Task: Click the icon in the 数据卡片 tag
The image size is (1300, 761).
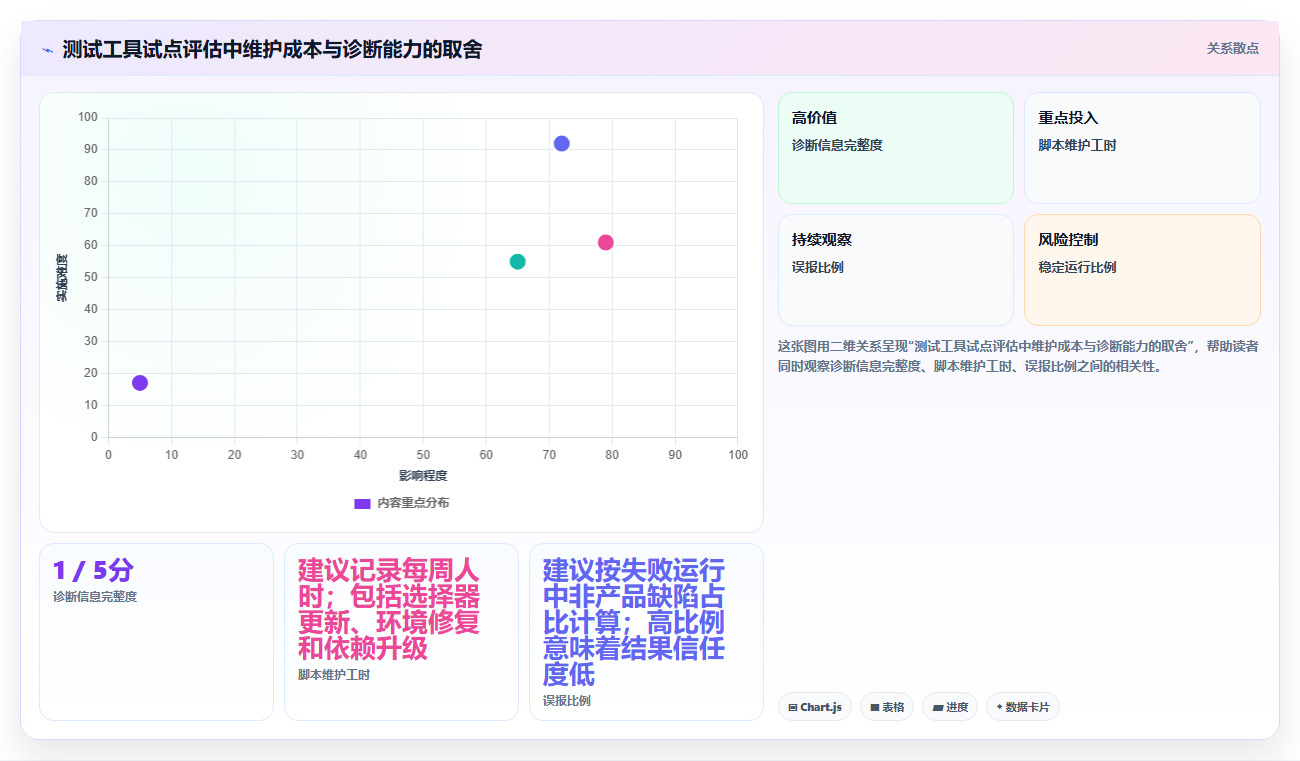Action: (999, 707)
